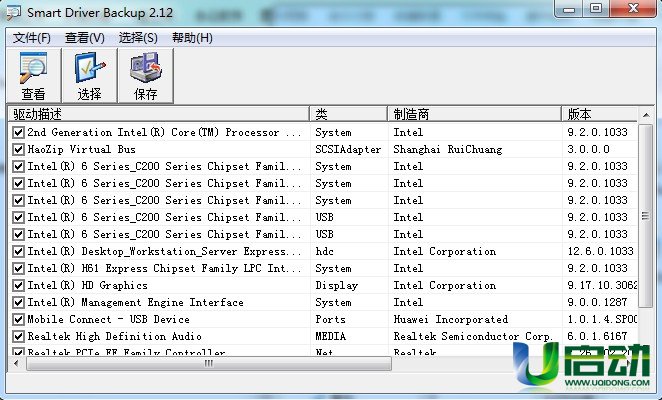Click version '6.0.1.6167' cell
Screen dimensions: 662x400
[x=597, y=336]
